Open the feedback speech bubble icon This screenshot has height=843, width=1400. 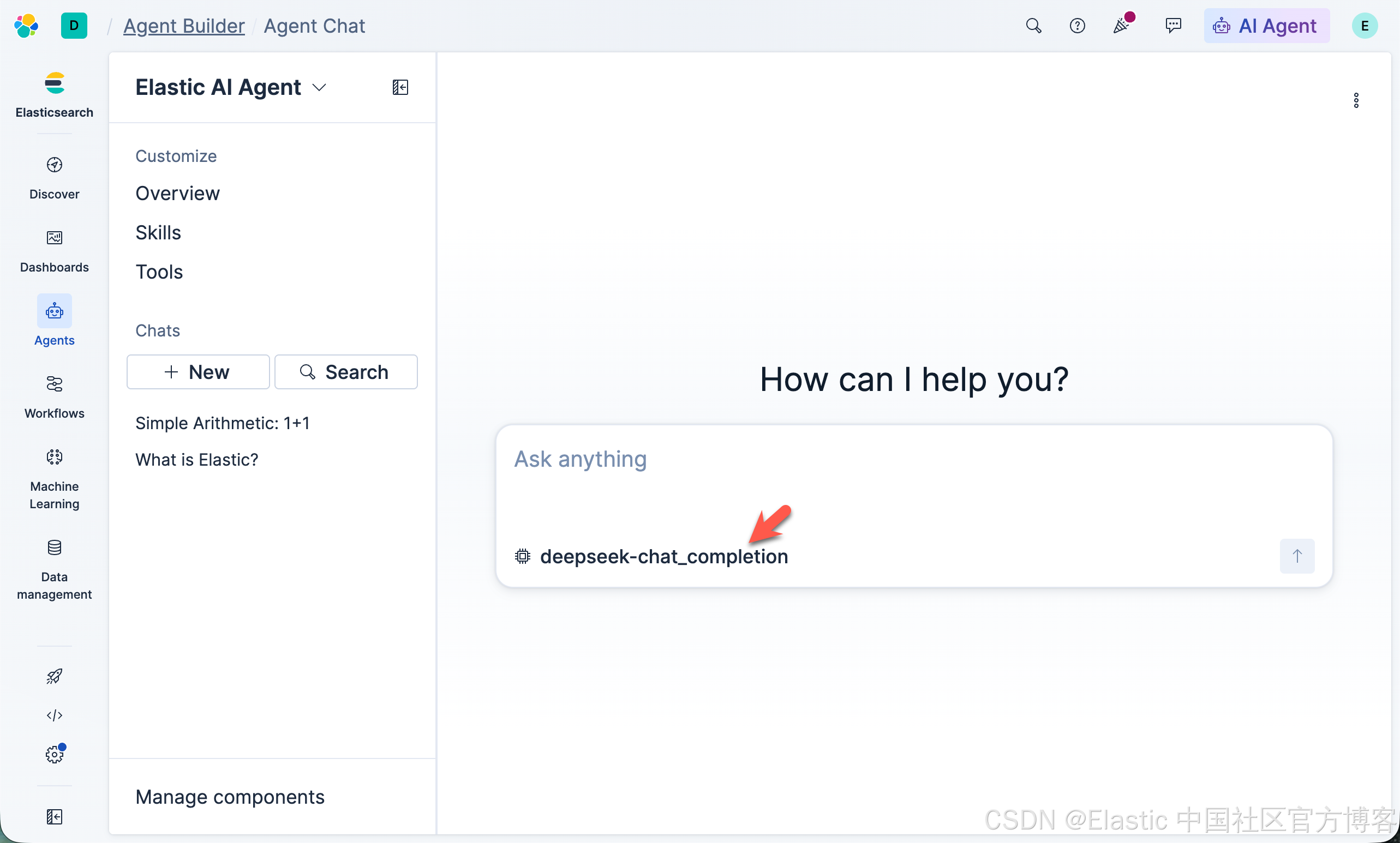pos(1172,26)
